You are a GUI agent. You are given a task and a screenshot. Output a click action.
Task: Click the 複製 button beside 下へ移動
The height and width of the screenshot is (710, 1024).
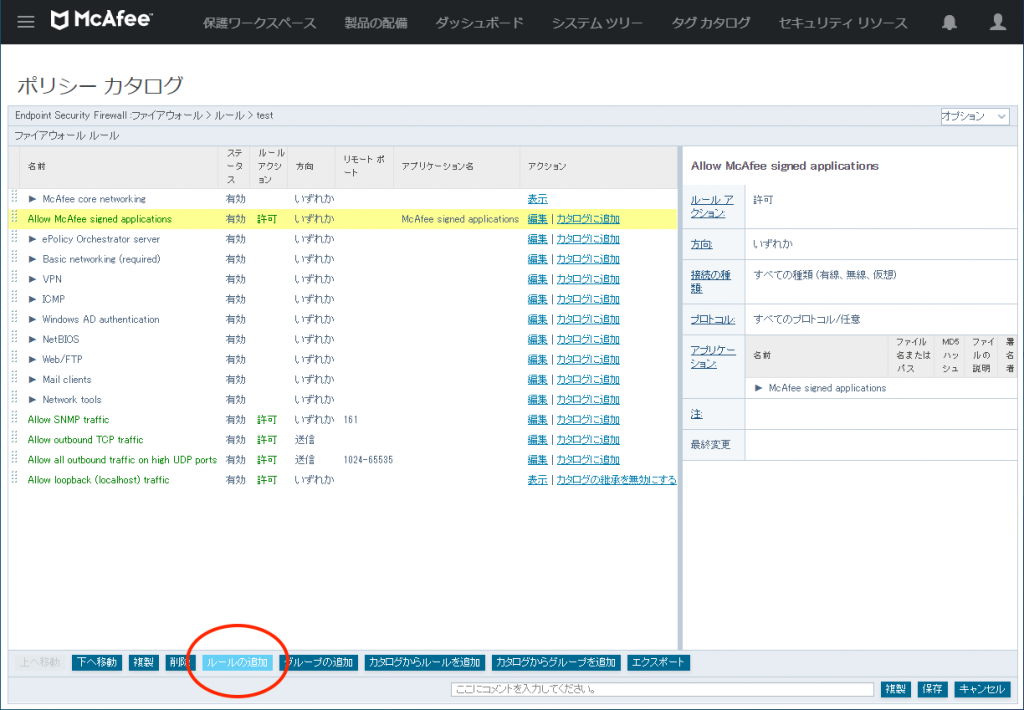[144, 662]
